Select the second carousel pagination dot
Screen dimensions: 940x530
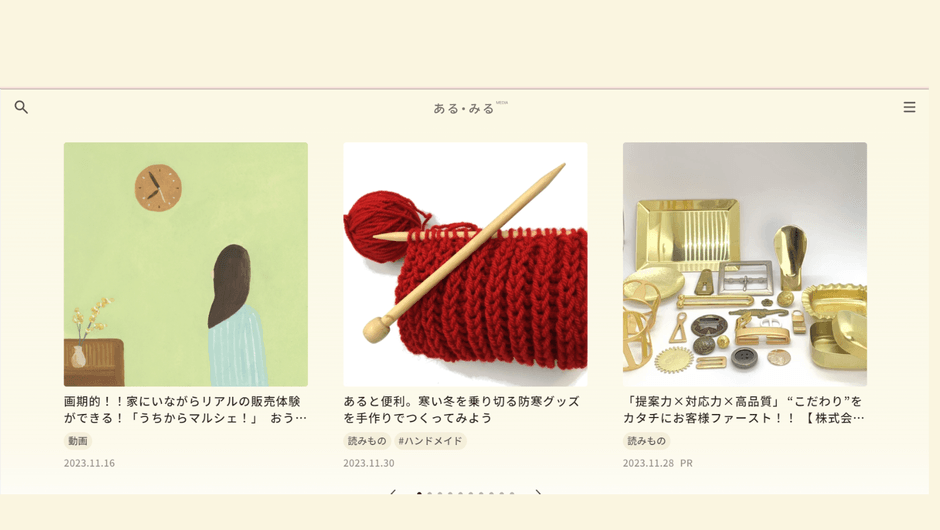coord(430,493)
